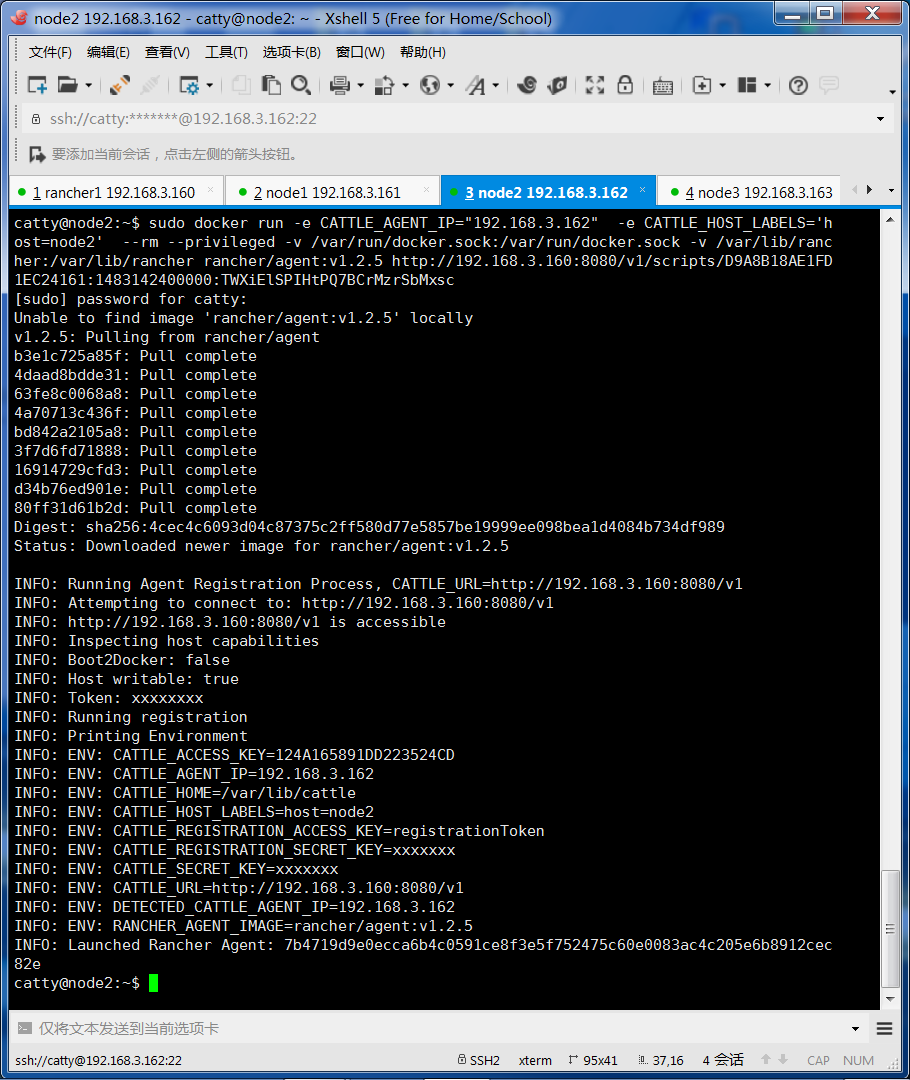Click the terminal scrollbar up arrow

pos(890,220)
